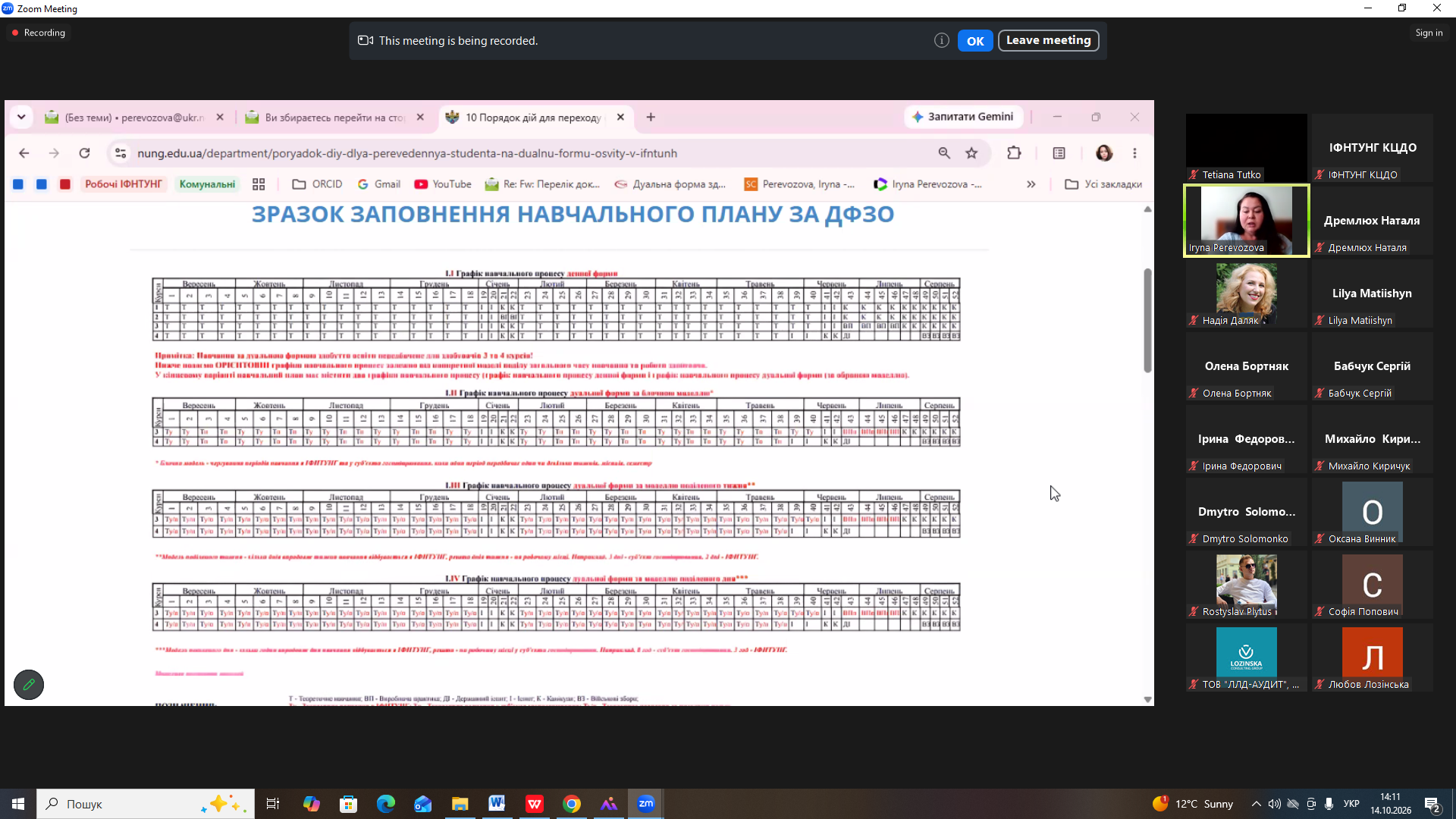This screenshot has width=1456, height=819.
Task: Open Google Chrome from the taskbar
Action: tap(572, 804)
